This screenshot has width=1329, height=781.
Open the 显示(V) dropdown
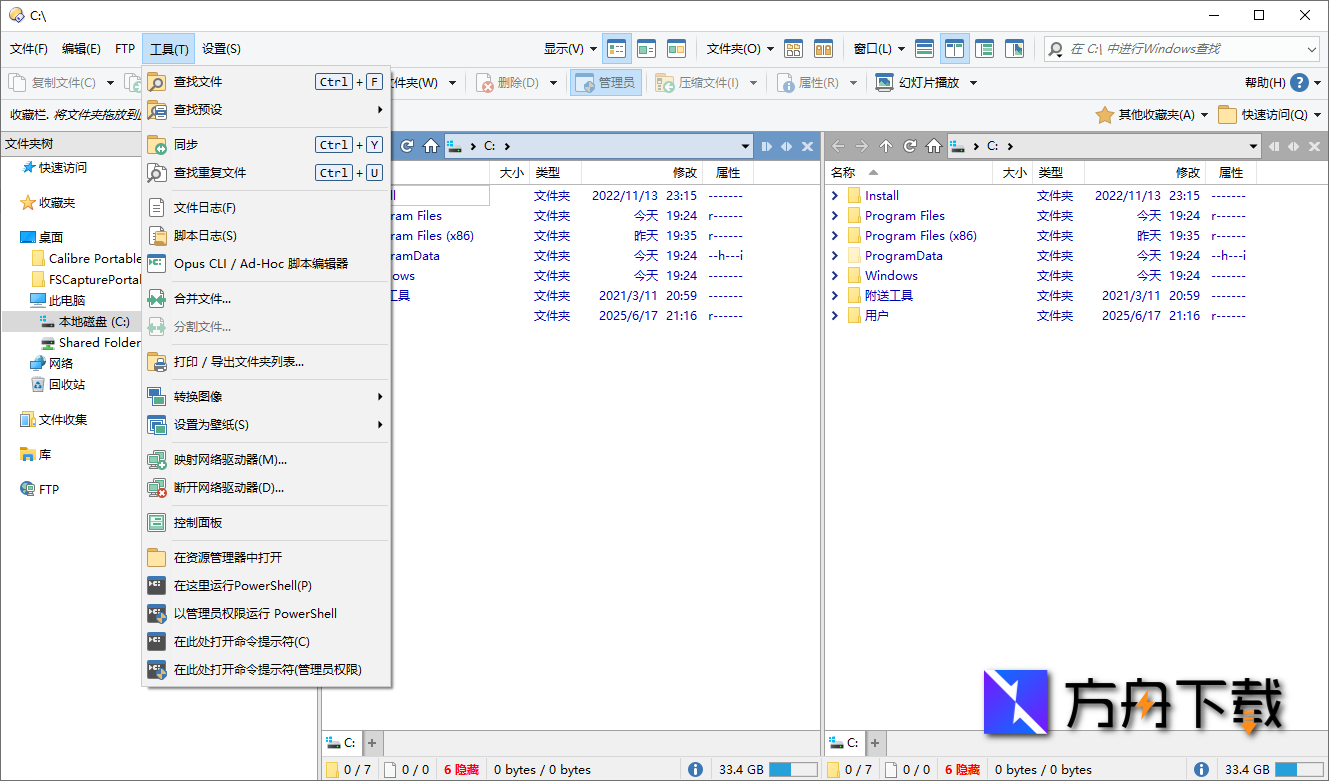pyautogui.click(x=568, y=48)
